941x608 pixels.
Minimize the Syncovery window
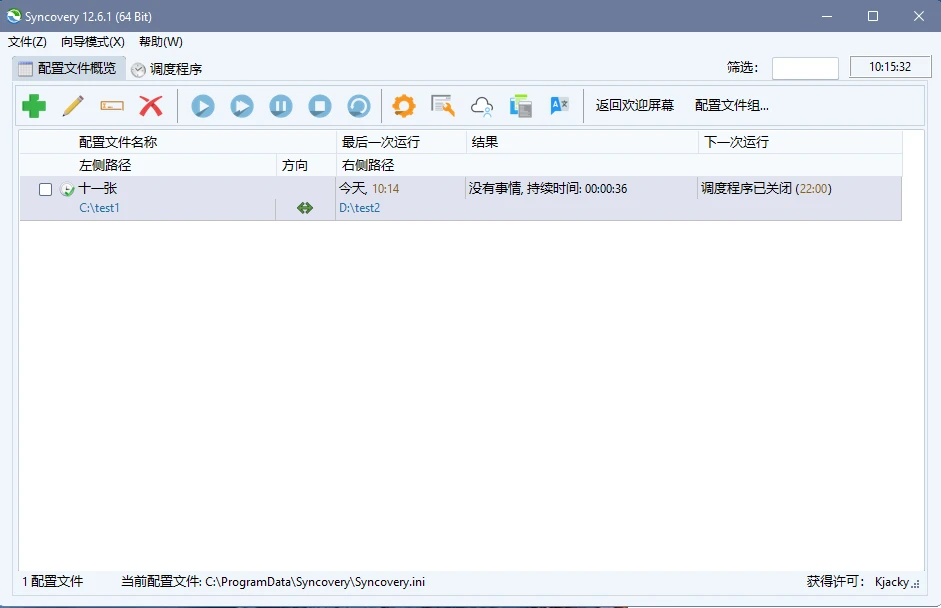click(827, 16)
